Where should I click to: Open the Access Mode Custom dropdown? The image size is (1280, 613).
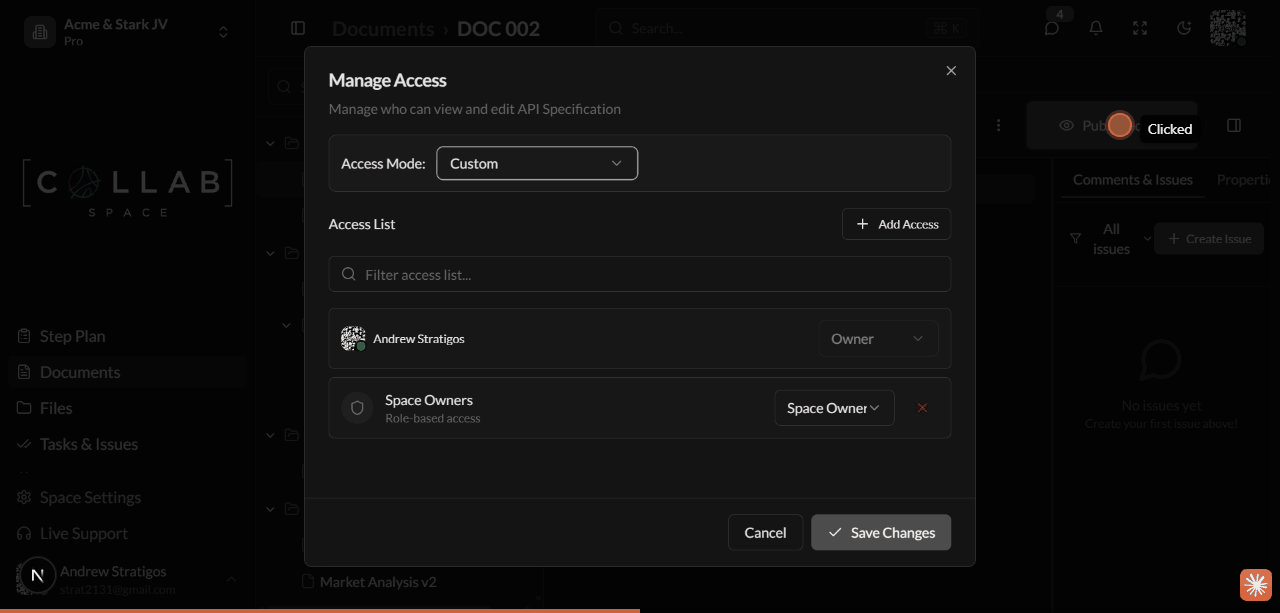click(x=537, y=163)
